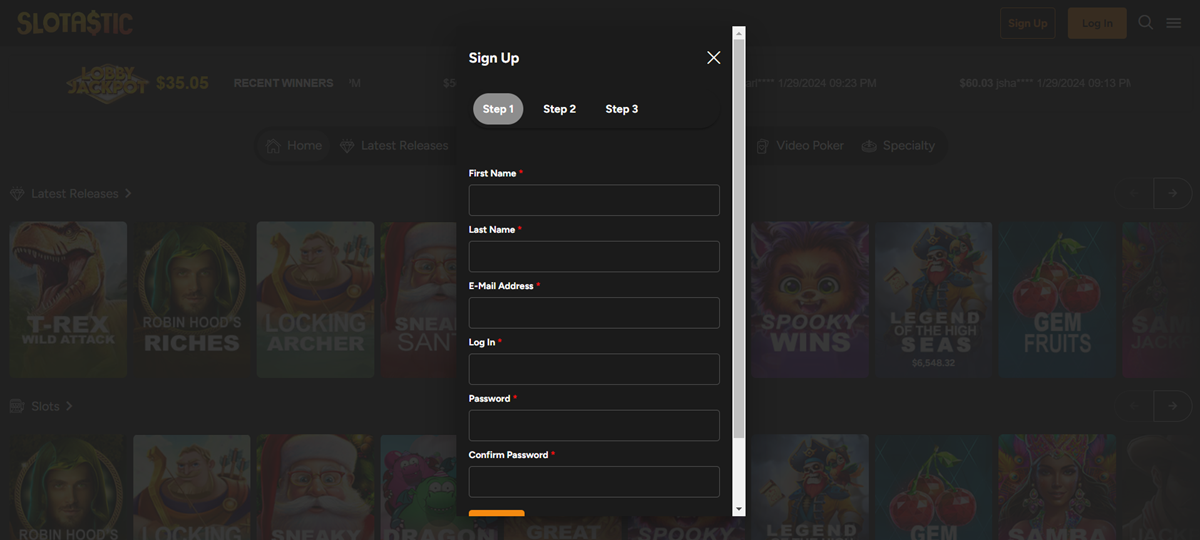Viewport: 1200px width, 540px height.
Task: Click the Home house icon
Action: click(x=273, y=146)
